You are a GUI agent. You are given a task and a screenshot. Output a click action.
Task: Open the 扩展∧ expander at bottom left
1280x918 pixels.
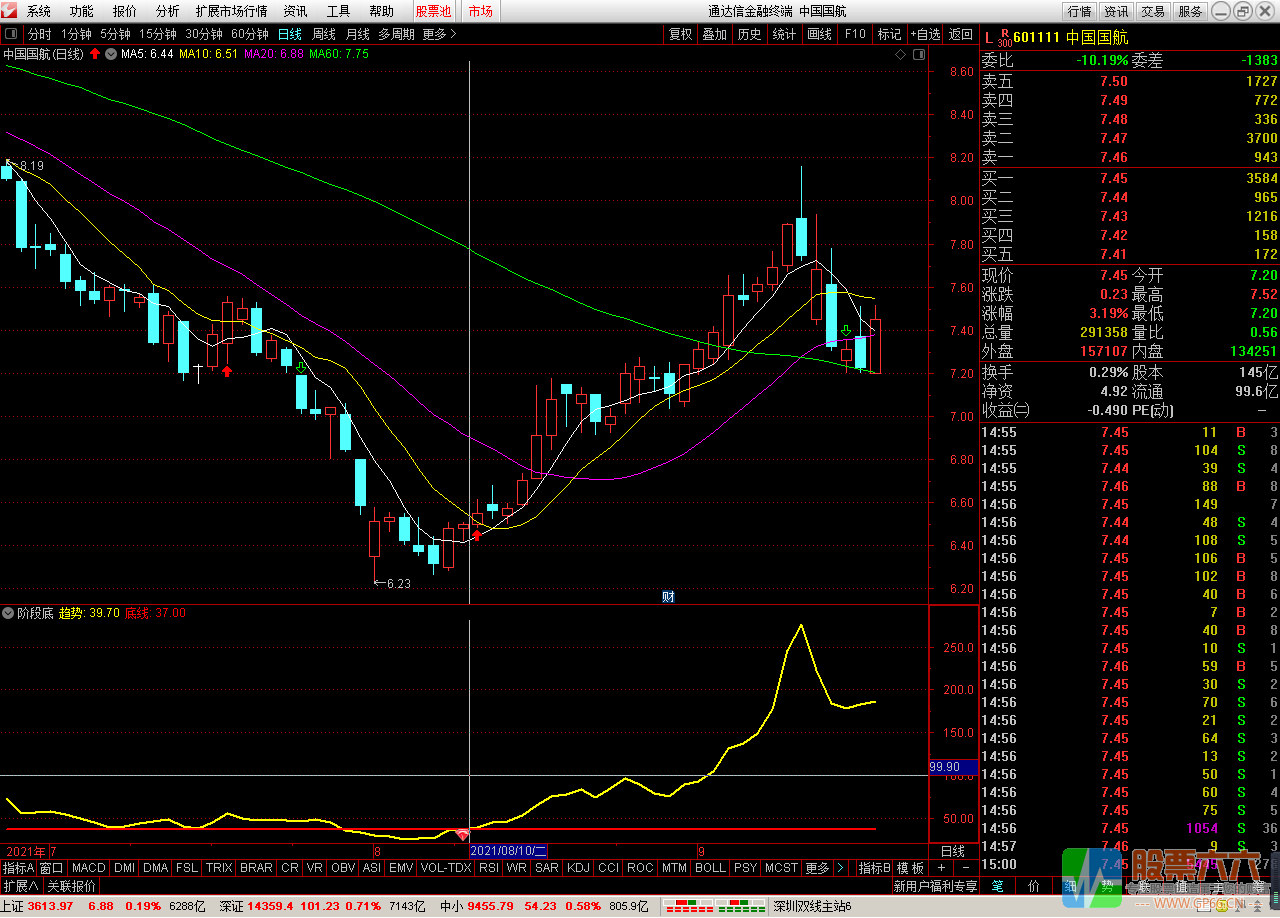click(x=21, y=886)
